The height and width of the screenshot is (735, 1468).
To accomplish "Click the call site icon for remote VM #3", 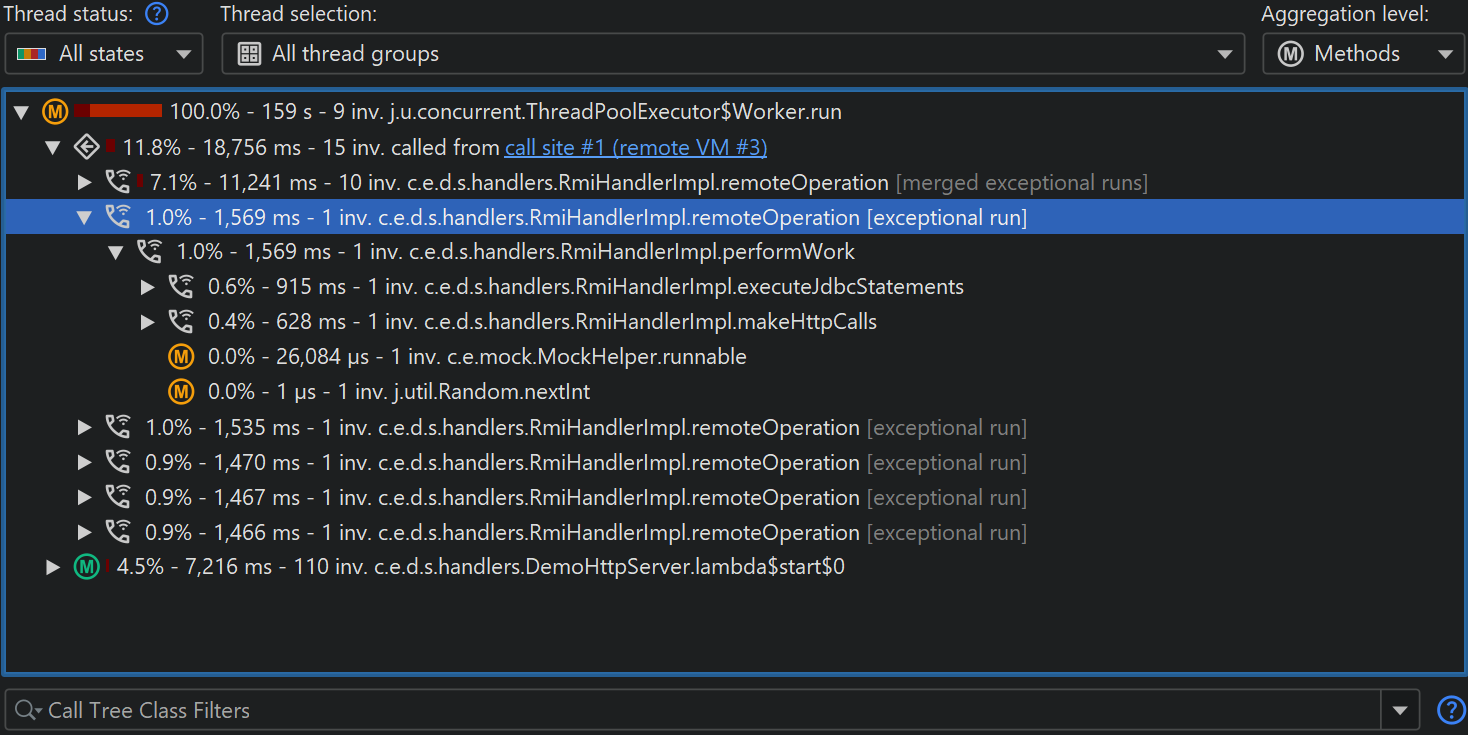I will click(x=87, y=148).
